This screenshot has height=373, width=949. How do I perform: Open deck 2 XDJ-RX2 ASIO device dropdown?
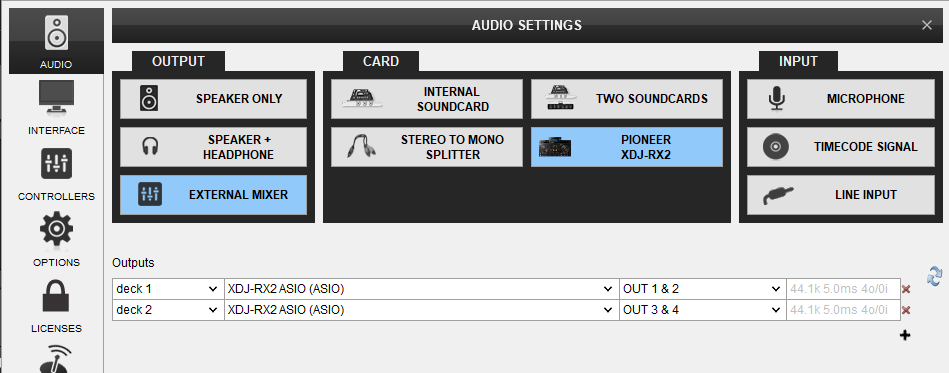point(422,311)
